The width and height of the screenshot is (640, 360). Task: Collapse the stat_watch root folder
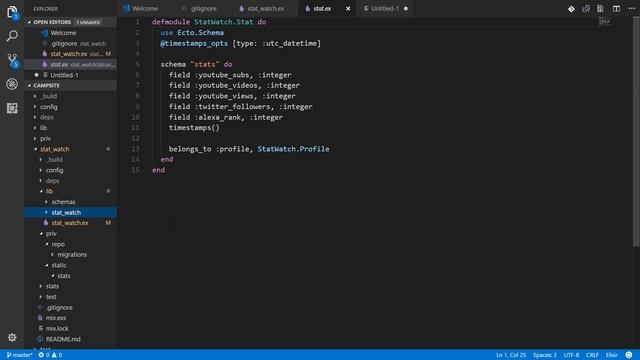pyautogui.click(x=54, y=149)
